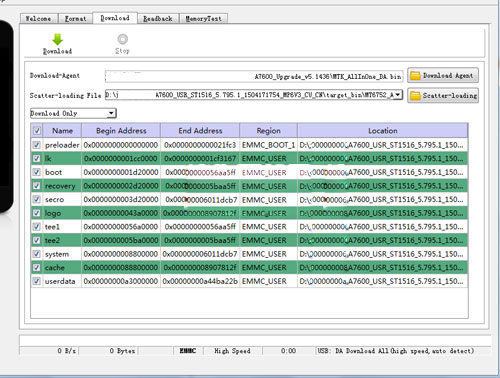Click the folder icon on the Scatter-loading button
This screenshot has height=378, width=500.
click(415, 96)
